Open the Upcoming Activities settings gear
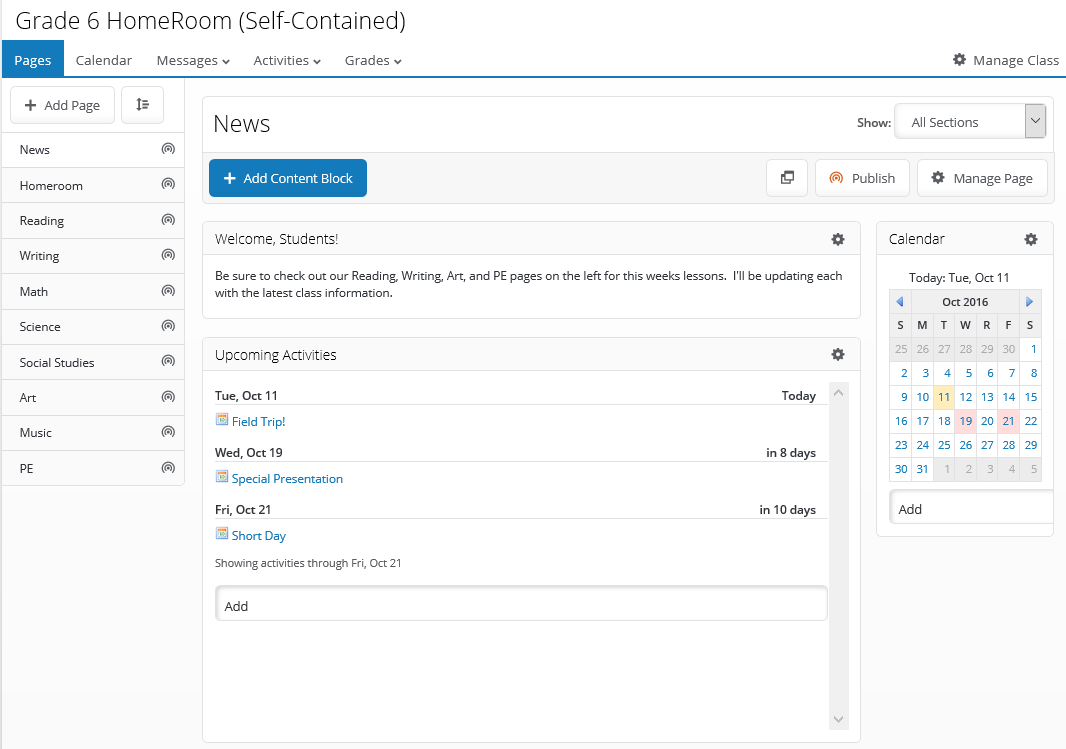The height and width of the screenshot is (749, 1066). (838, 355)
